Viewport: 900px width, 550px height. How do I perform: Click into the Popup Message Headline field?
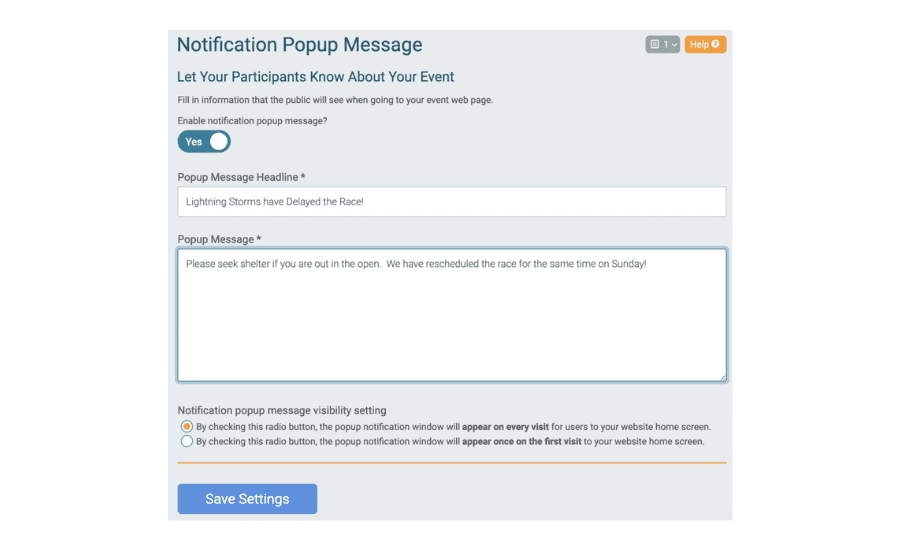click(x=452, y=202)
